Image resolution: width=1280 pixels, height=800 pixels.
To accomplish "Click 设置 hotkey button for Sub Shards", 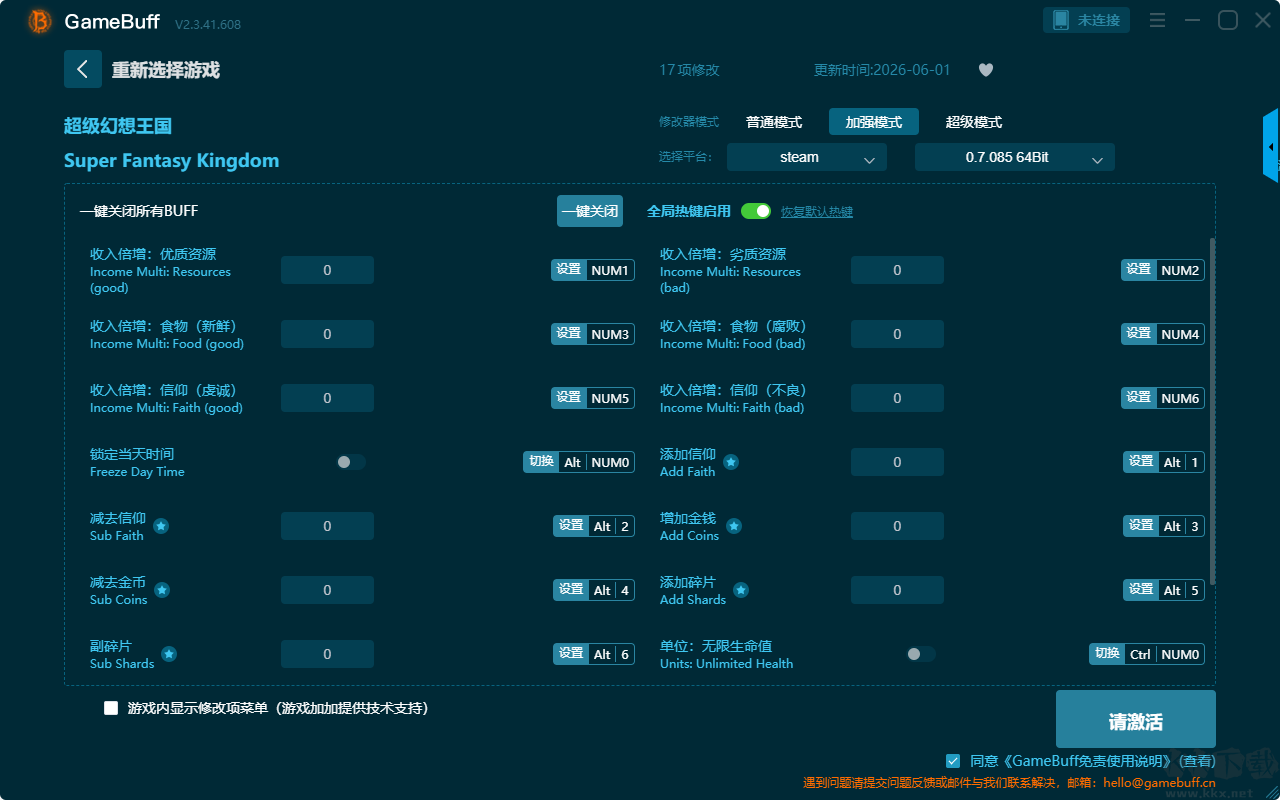I will (571, 654).
